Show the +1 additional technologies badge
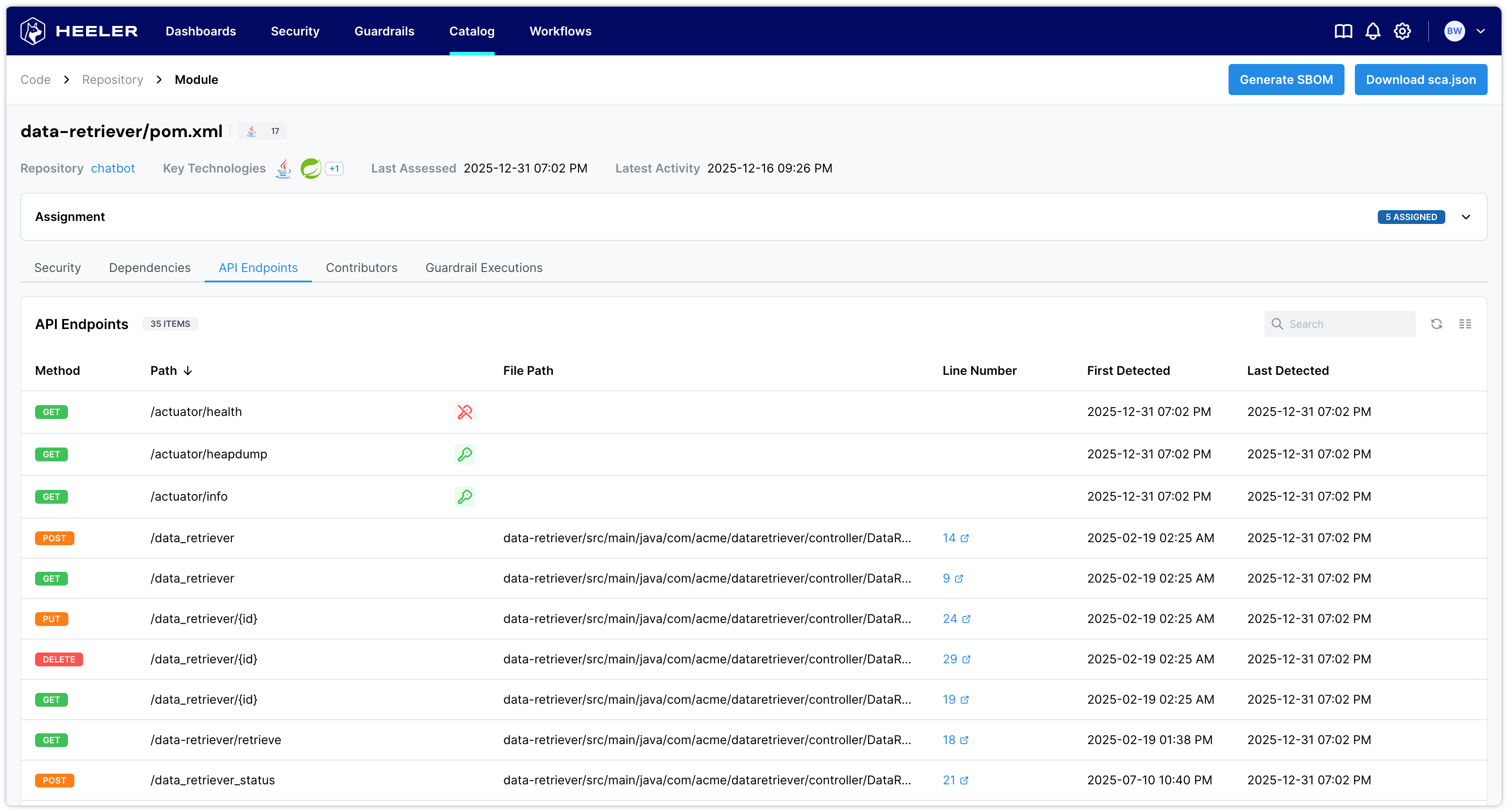This screenshot has width=1508, height=812. coord(334,169)
